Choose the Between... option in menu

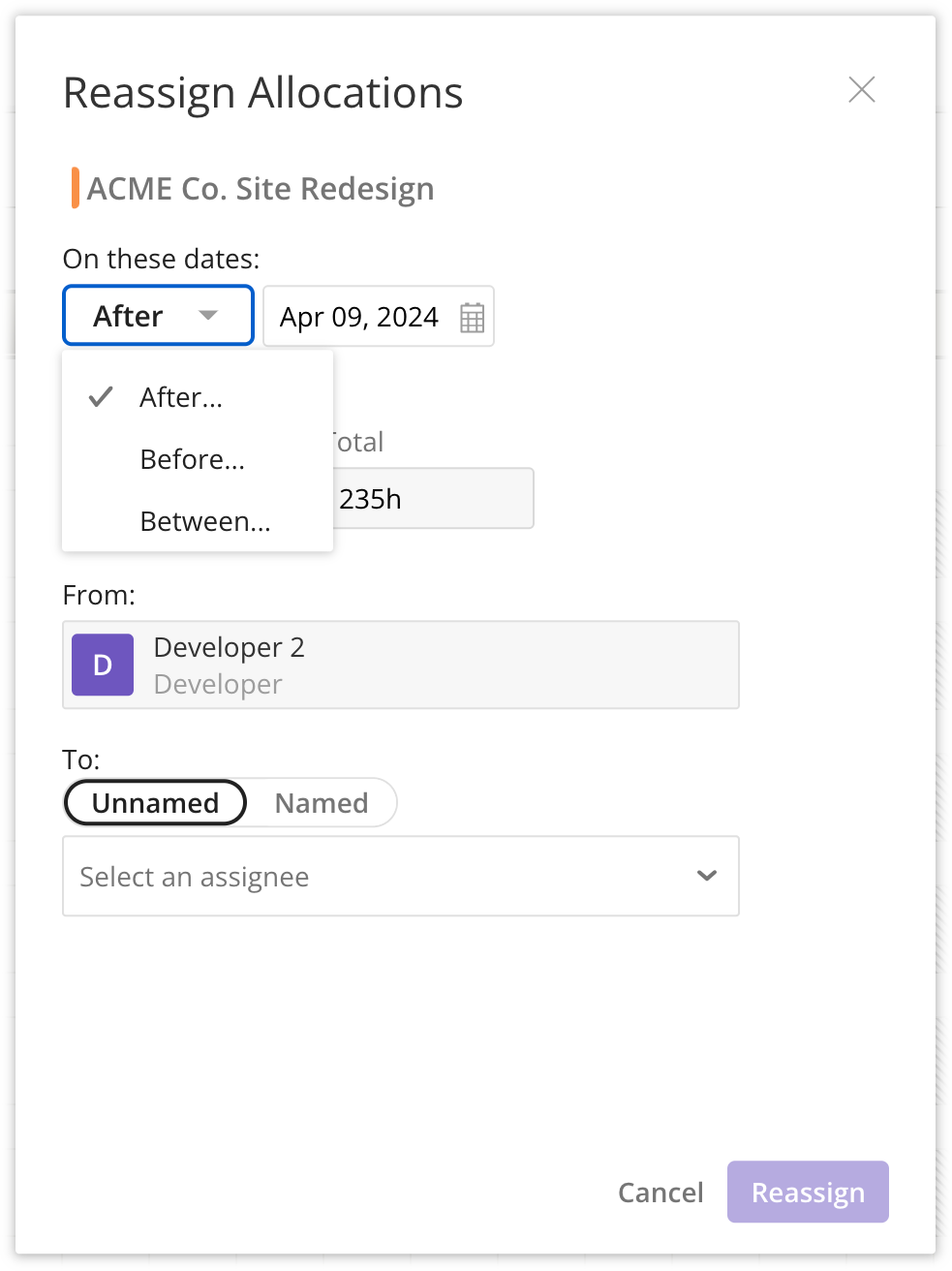[205, 521]
